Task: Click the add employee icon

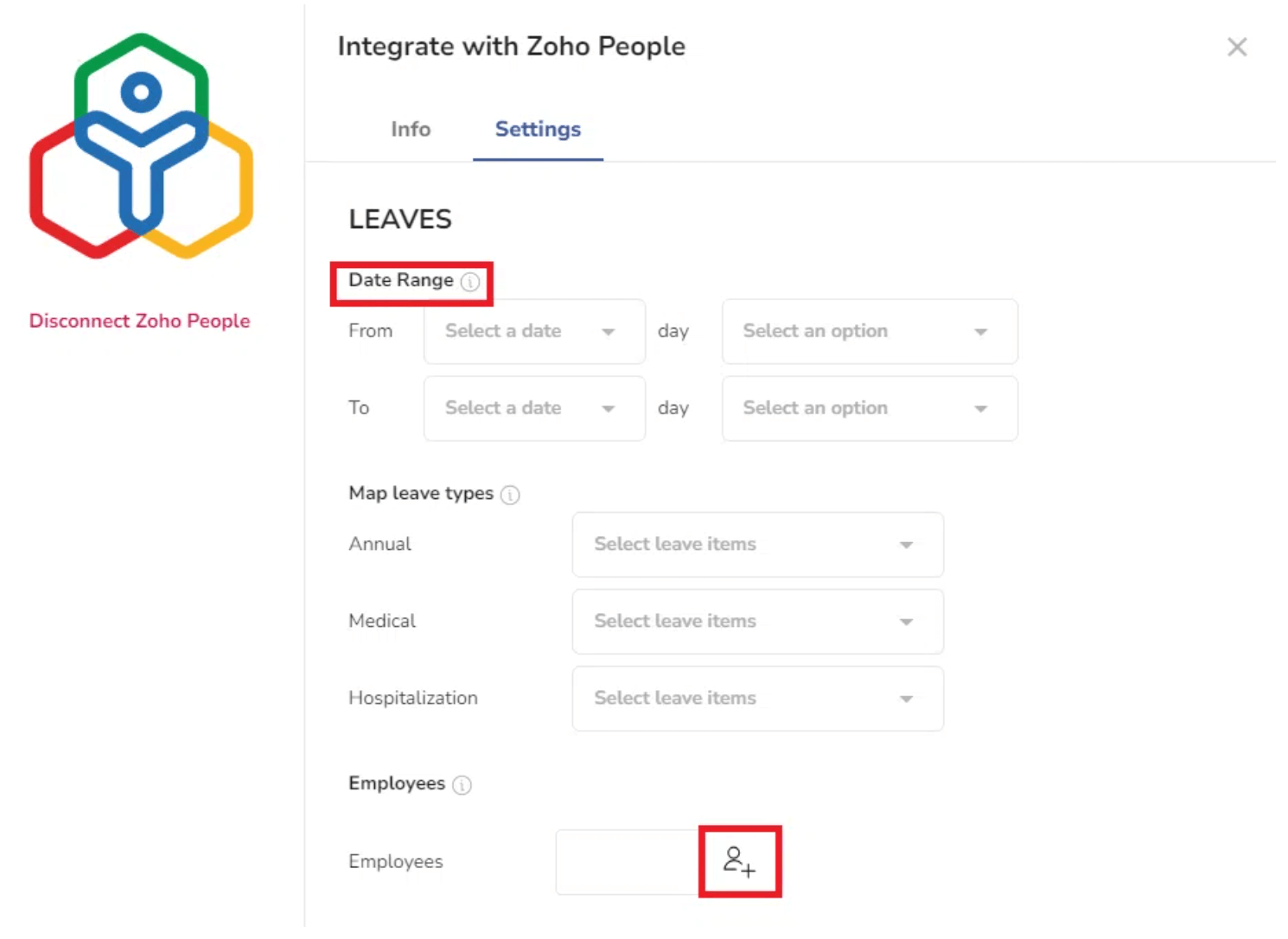Action: click(739, 861)
